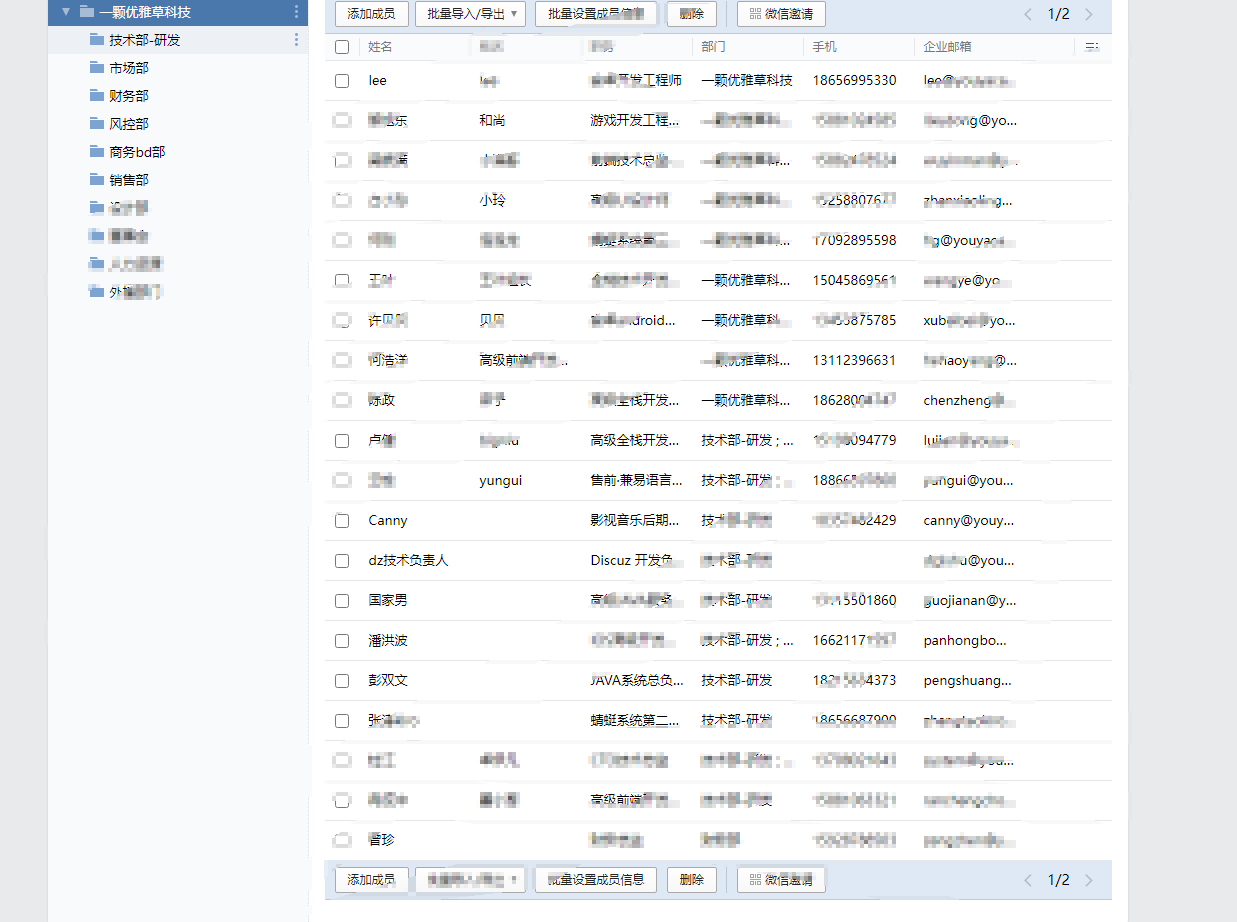The image size is (1237, 922).
Task: Open the 商务bd部 department
Action: coord(137,152)
